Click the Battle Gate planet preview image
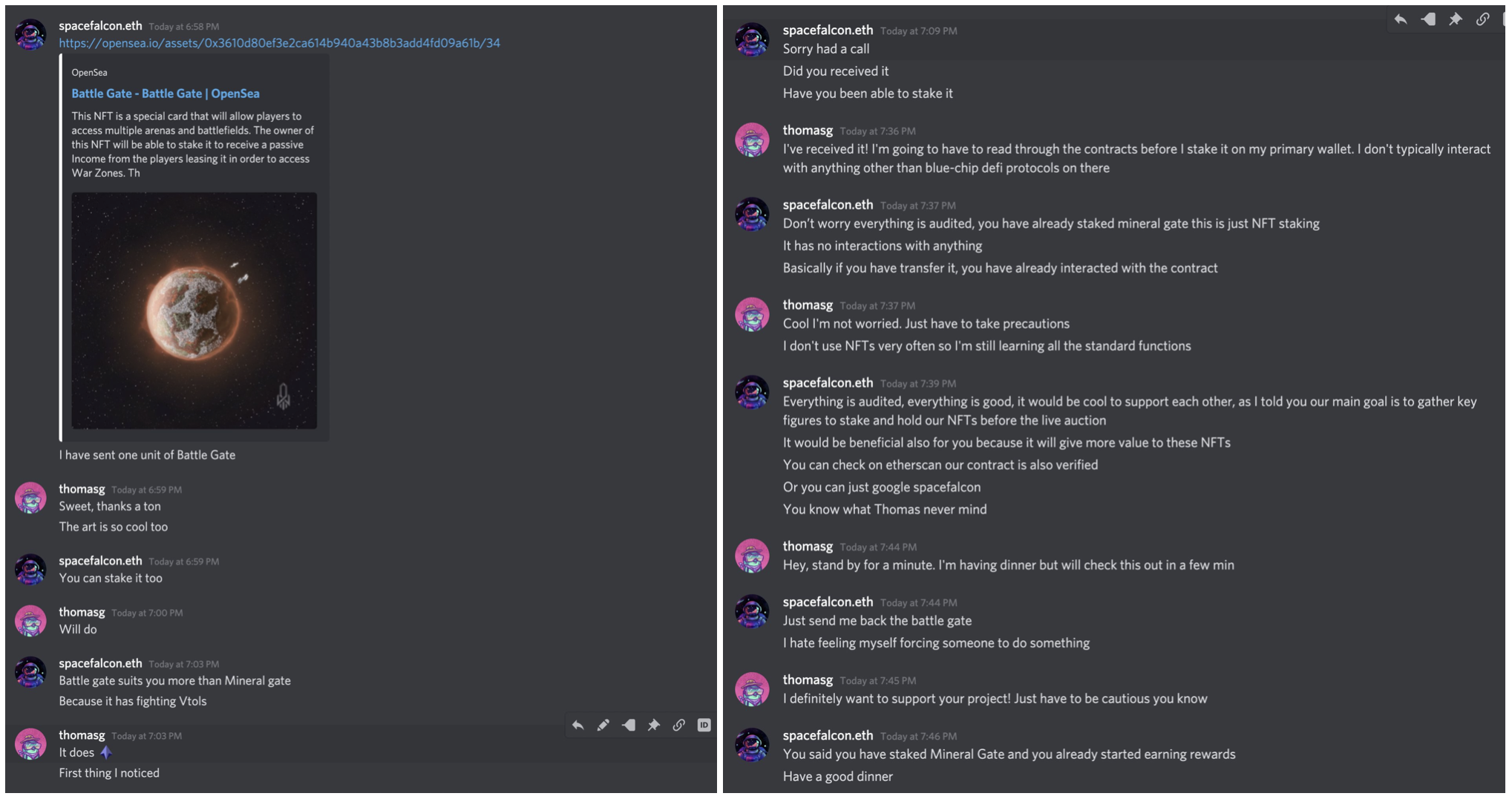 click(194, 310)
